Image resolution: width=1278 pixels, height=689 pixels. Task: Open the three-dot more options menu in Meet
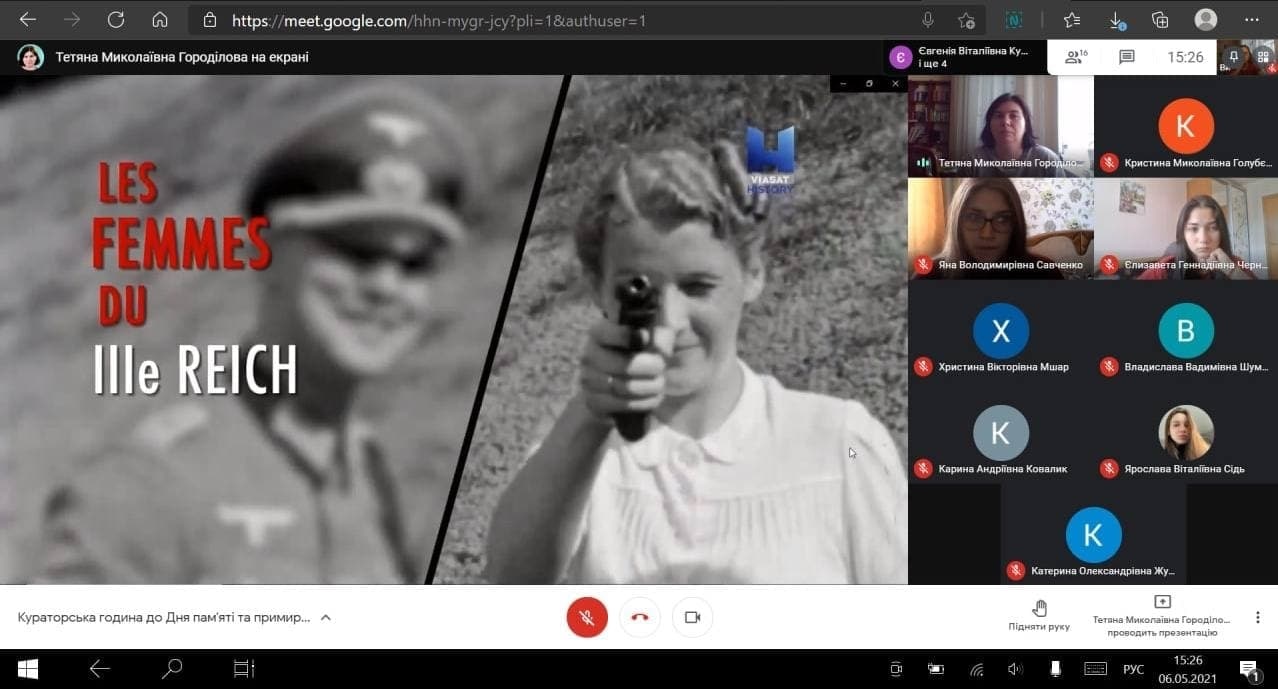pyautogui.click(x=1257, y=617)
